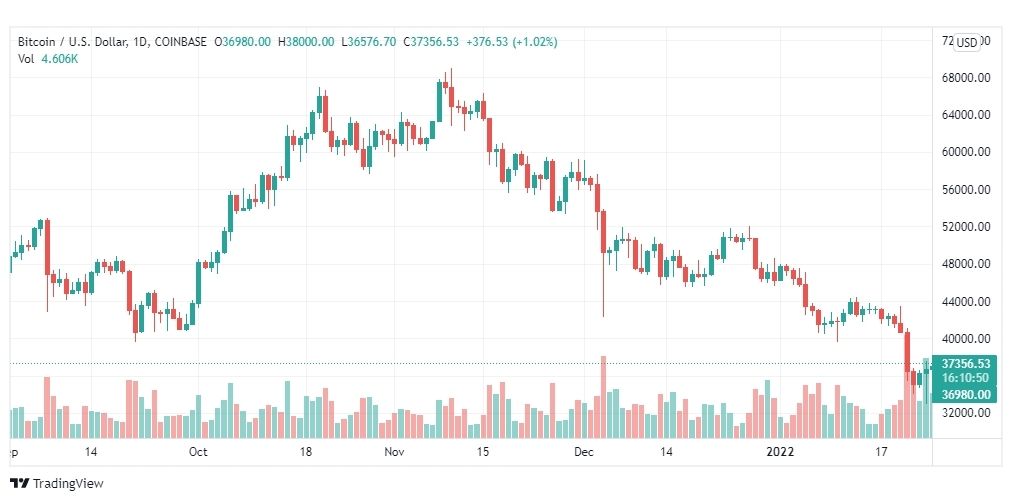Select the Oct marker on time axis

[x=198, y=452]
